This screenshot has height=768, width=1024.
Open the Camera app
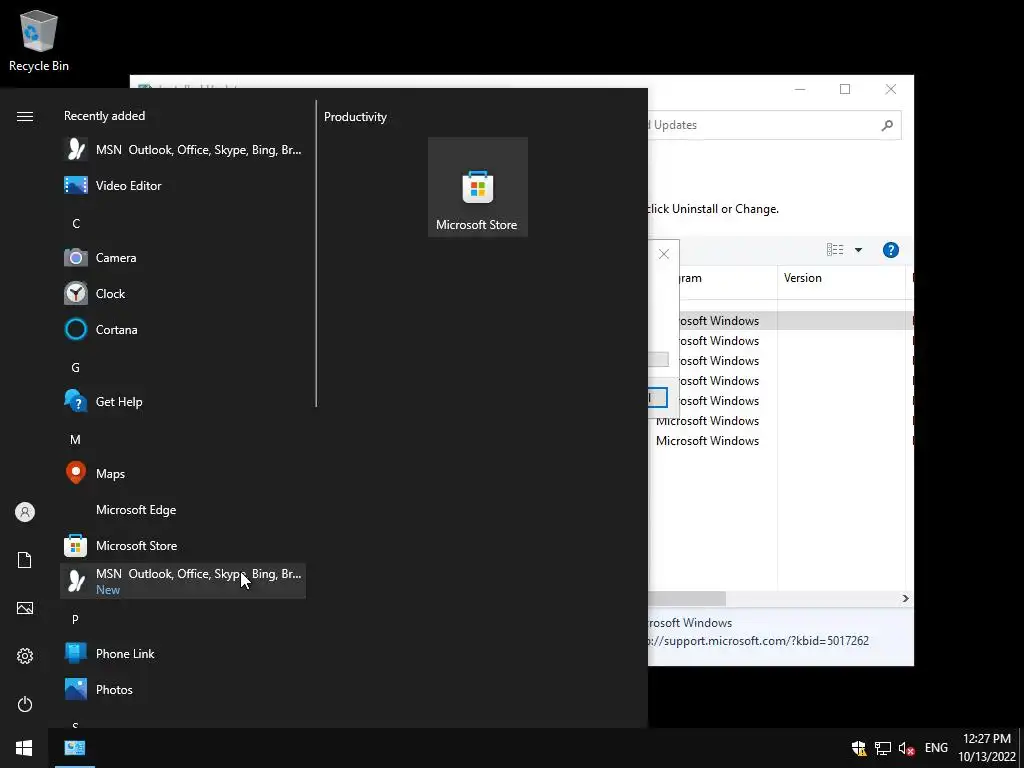183,257
